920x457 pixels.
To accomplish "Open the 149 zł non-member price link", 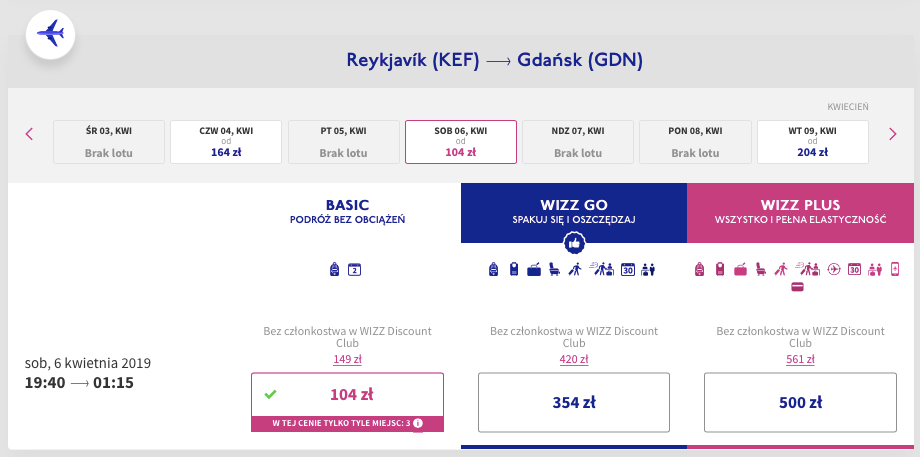I will (x=347, y=360).
